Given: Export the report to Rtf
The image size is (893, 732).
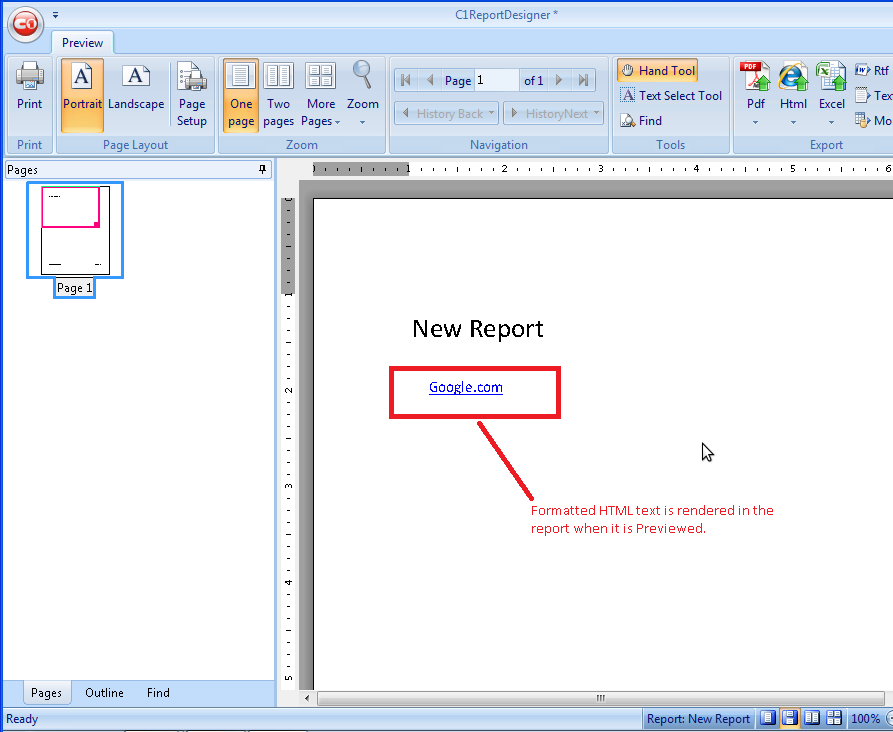Looking at the screenshot, I should click(x=872, y=71).
